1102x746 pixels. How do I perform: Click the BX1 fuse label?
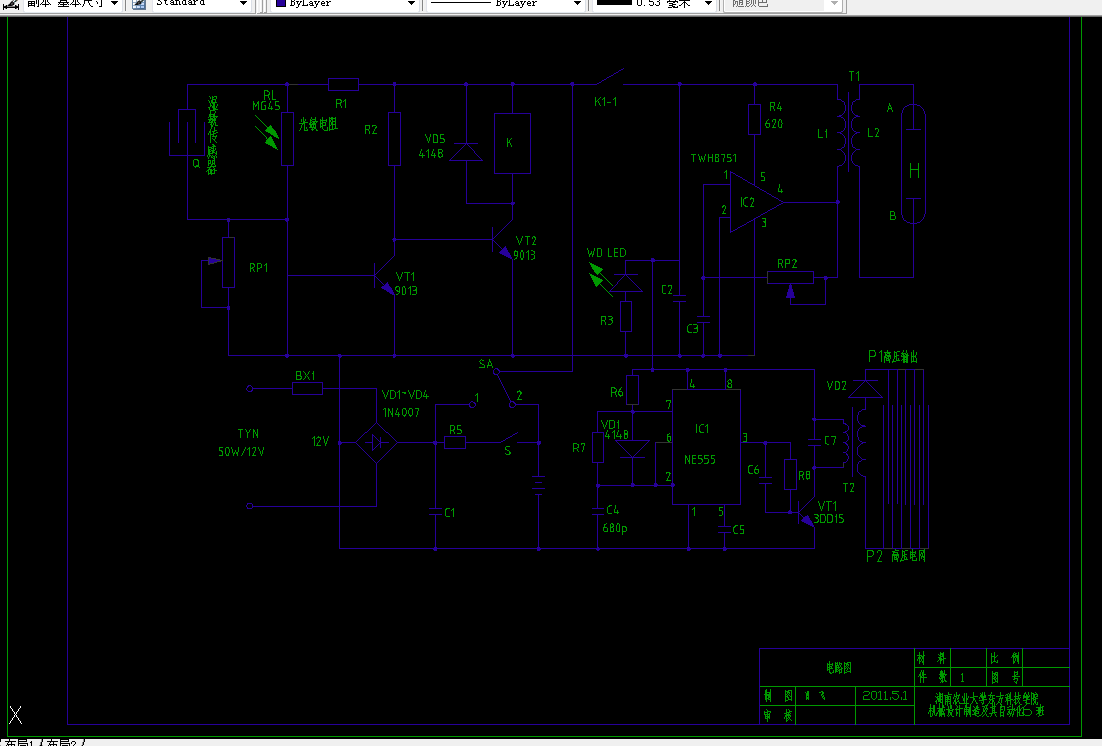click(x=305, y=376)
